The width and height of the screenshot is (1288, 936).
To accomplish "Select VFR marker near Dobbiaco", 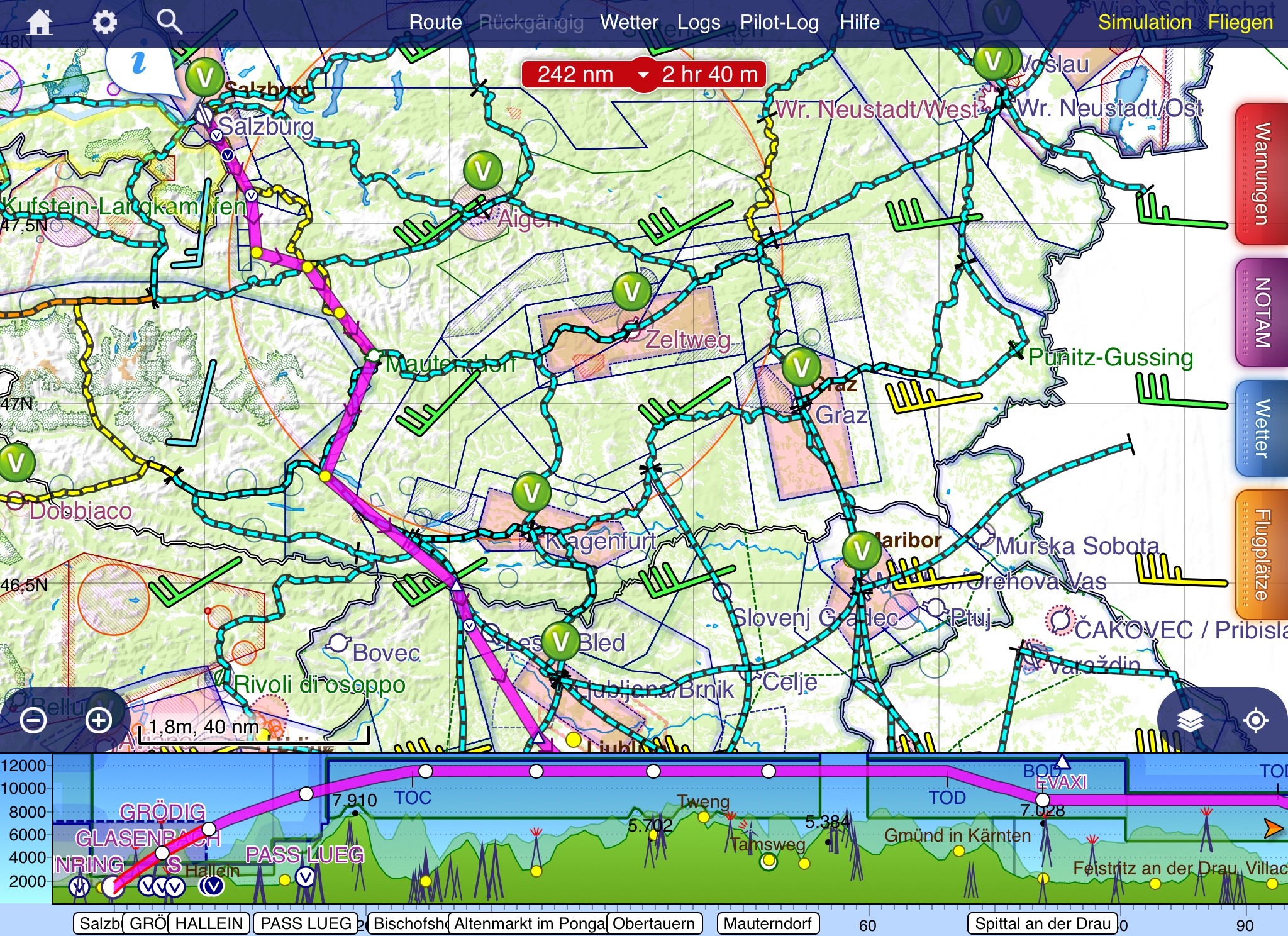I will click(x=16, y=462).
